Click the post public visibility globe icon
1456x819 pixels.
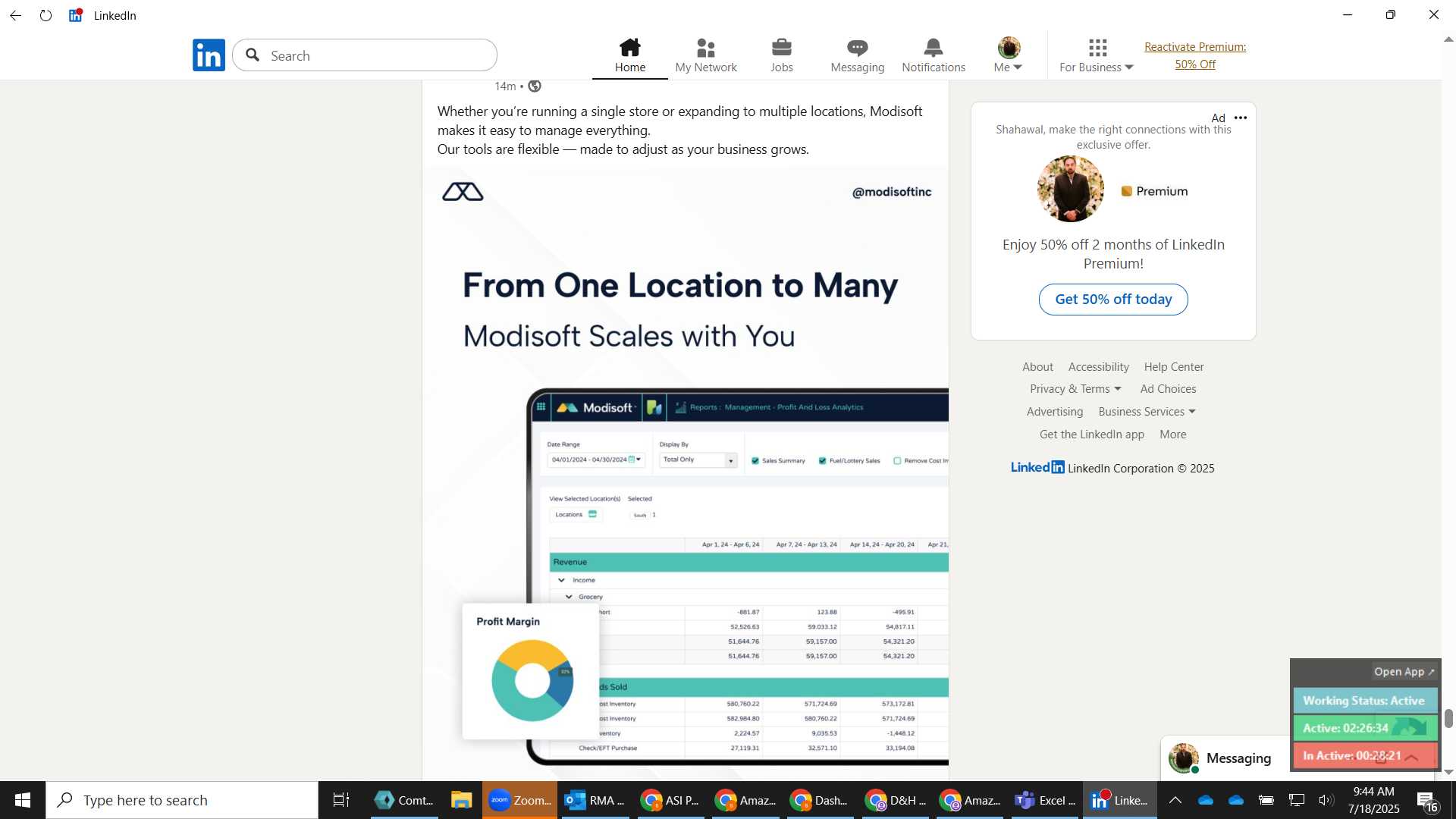535,86
